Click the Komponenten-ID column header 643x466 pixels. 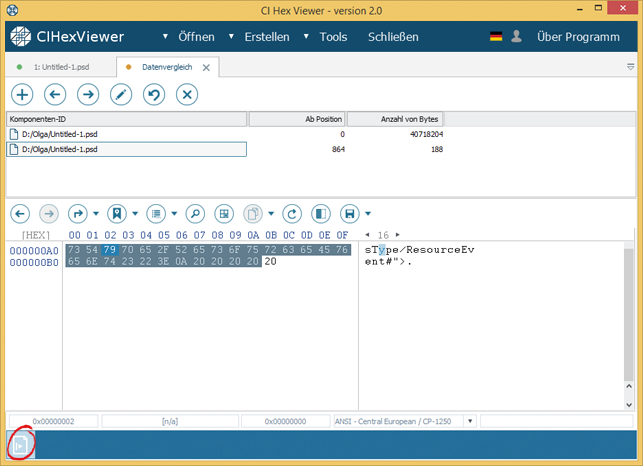click(127, 119)
